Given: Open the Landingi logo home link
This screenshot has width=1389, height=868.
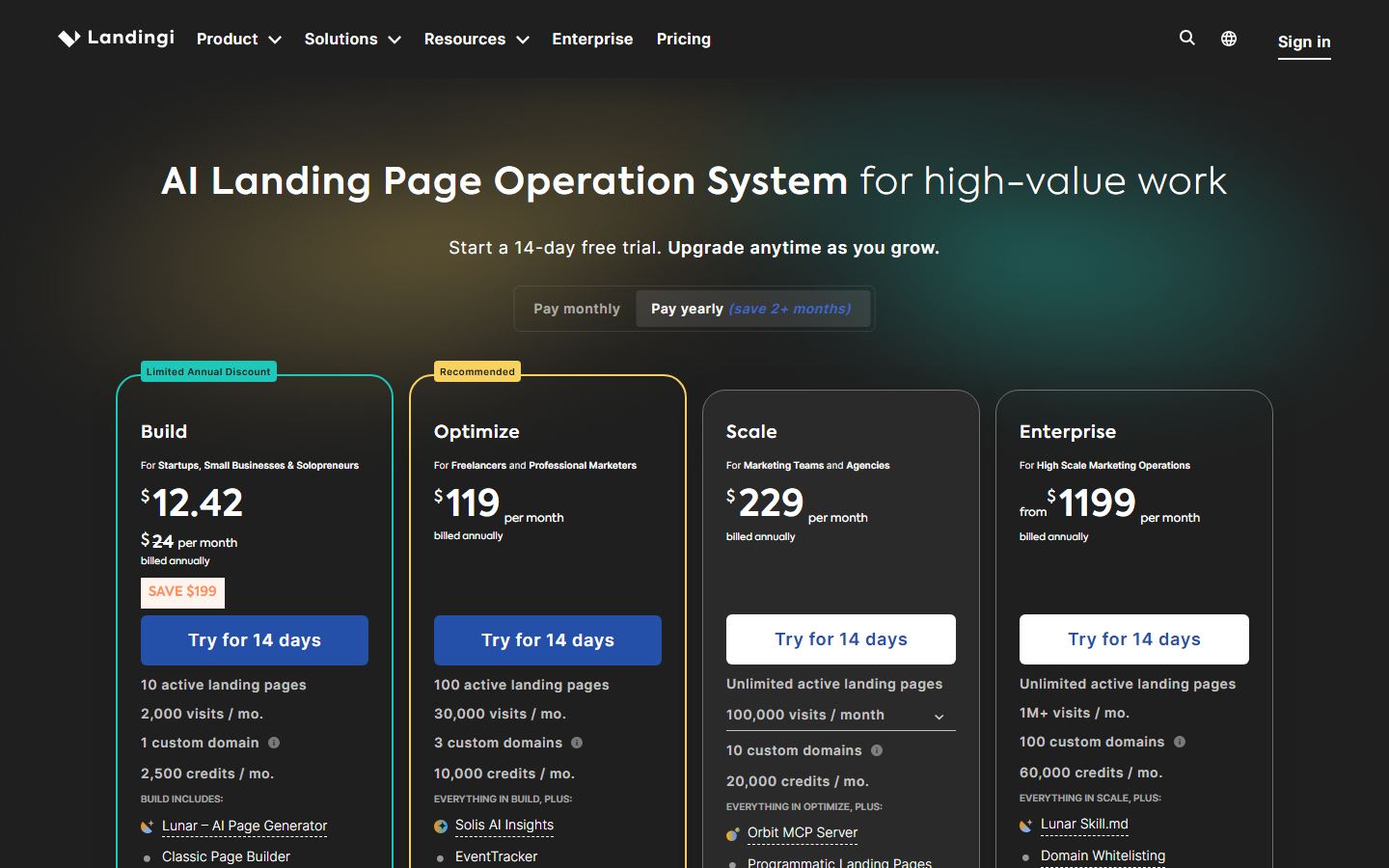Looking at the screenshot, I should [116, 38].
